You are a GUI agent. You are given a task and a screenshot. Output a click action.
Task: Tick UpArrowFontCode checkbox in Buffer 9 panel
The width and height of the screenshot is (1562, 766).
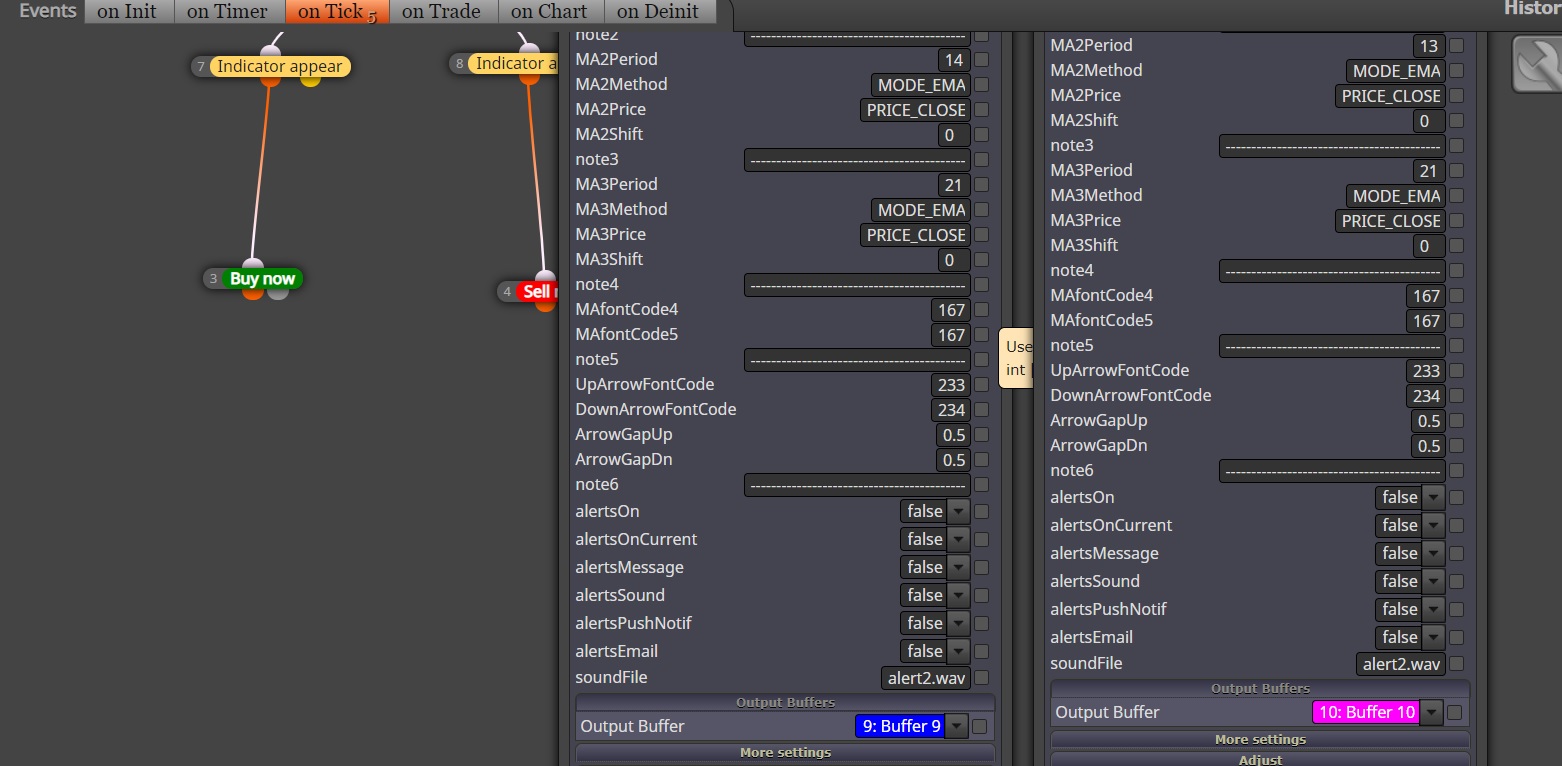981,385
